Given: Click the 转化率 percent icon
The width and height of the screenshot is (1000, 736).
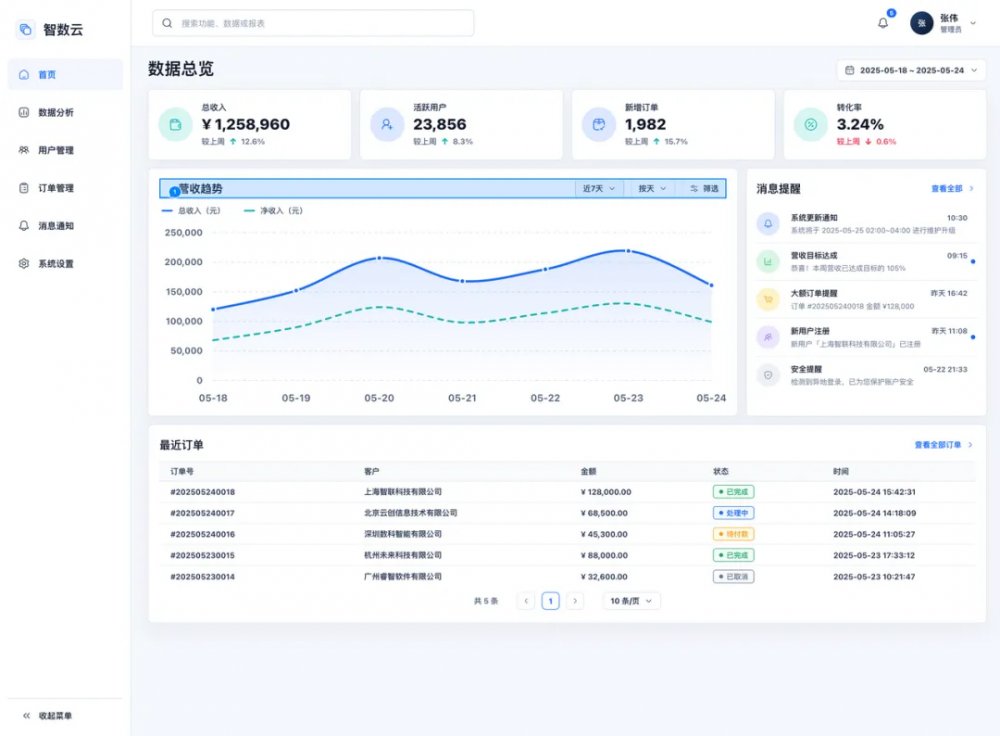Looking at the screenshot, I should 811,124.
